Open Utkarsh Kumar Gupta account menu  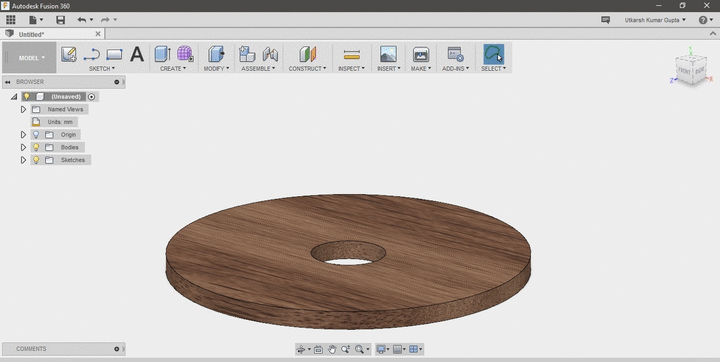[655, 20]
